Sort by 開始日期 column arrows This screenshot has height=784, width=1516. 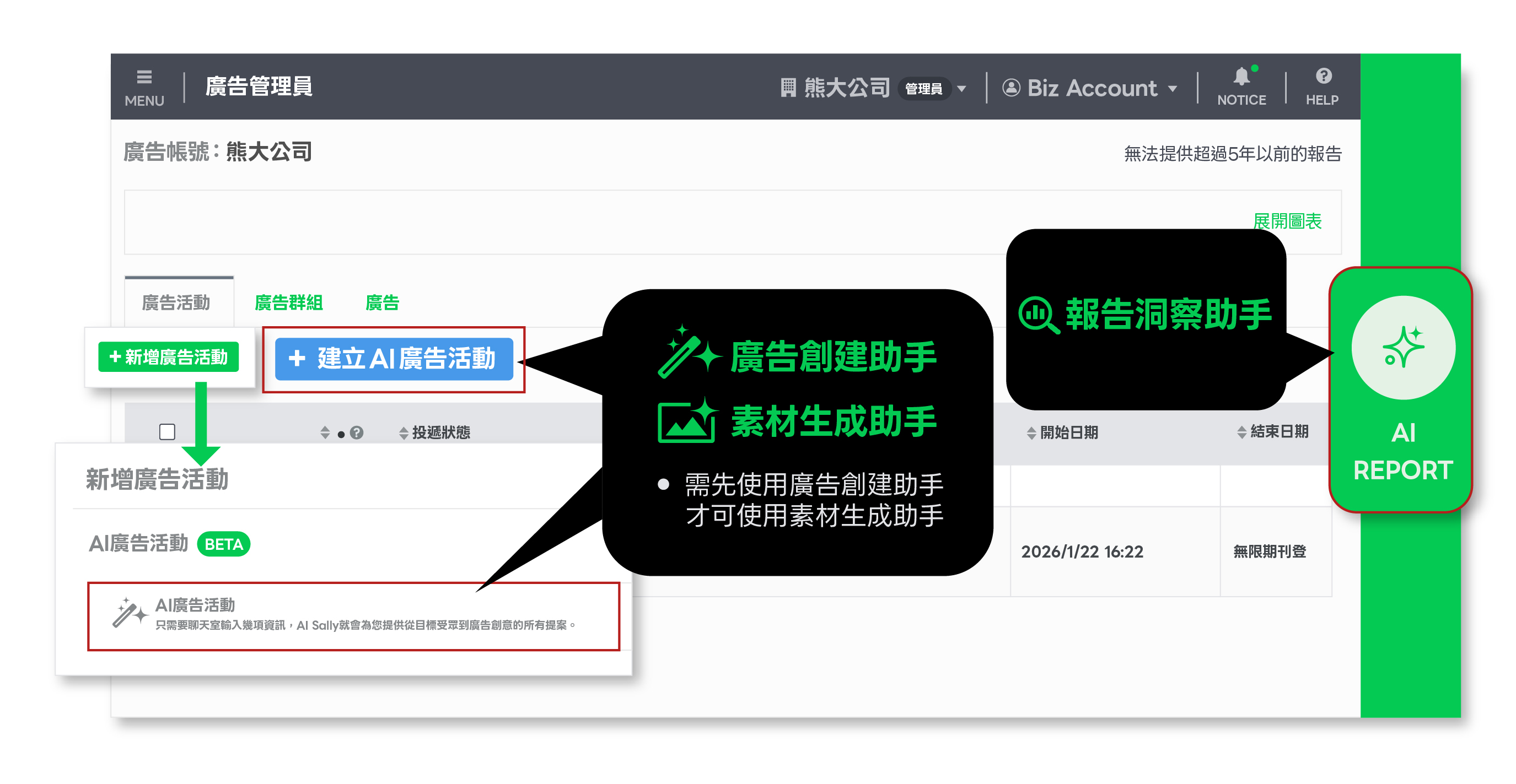[x=1031, y=433]
